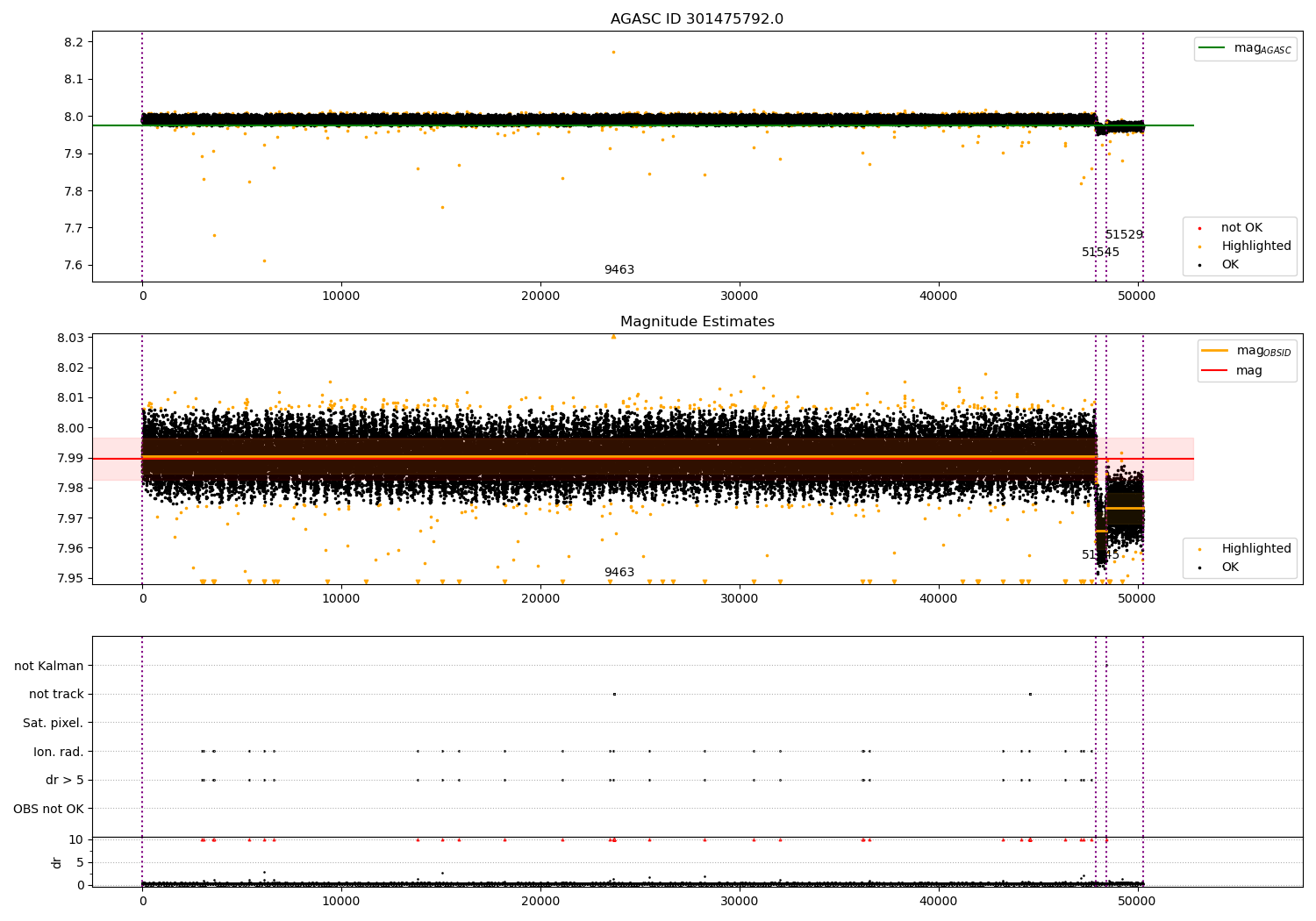Select the mag OBSID legend label
Screen dimensions: 1316x921
point(1263,351)
